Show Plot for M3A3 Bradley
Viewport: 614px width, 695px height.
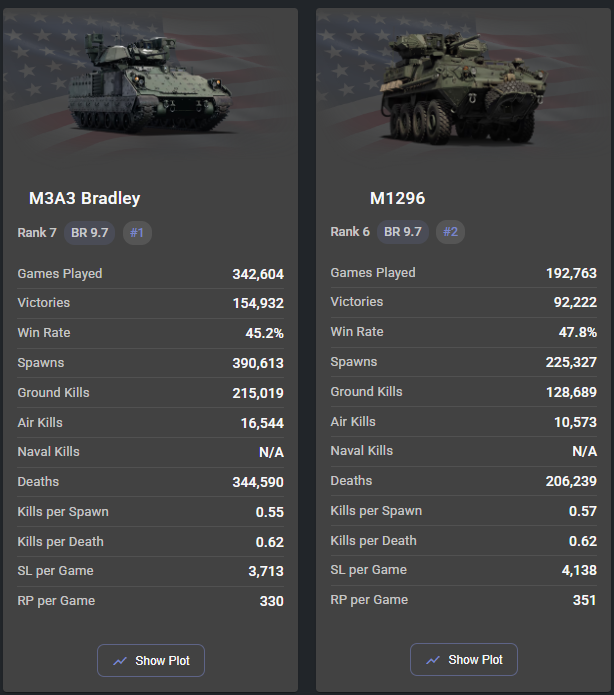[151, 660]
